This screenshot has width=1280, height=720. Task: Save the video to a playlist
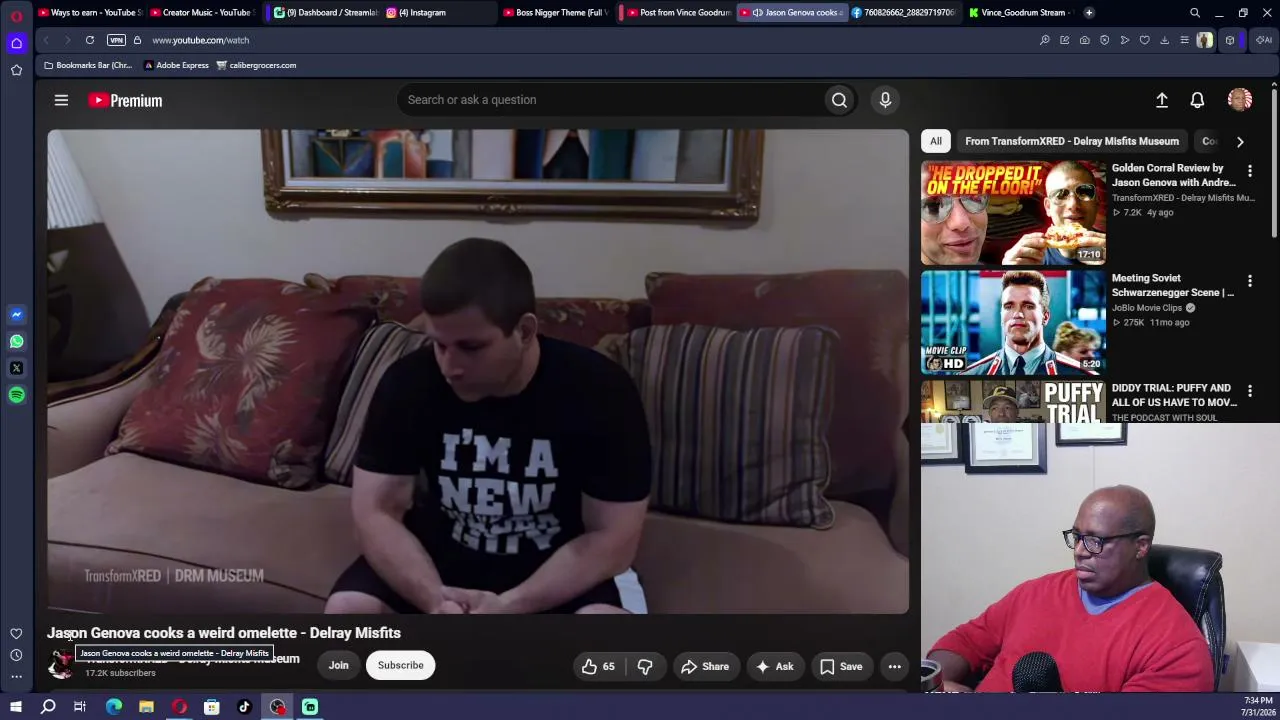coord(841,666)
